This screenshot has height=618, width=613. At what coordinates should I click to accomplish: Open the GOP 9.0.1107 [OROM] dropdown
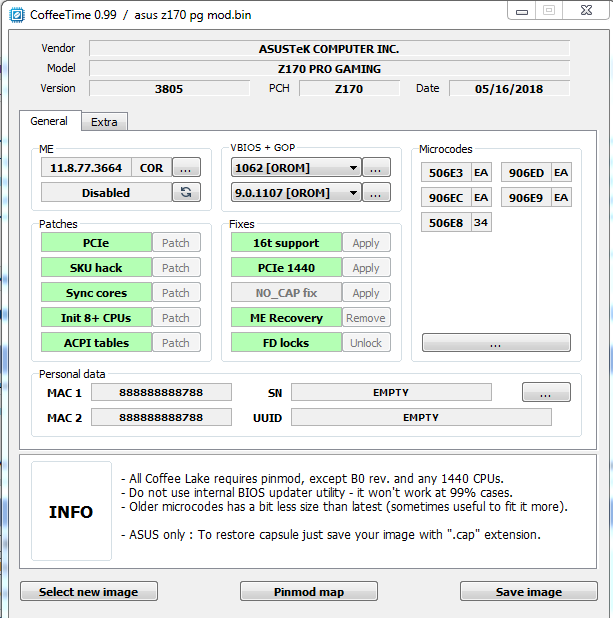[x=296, y=192]
